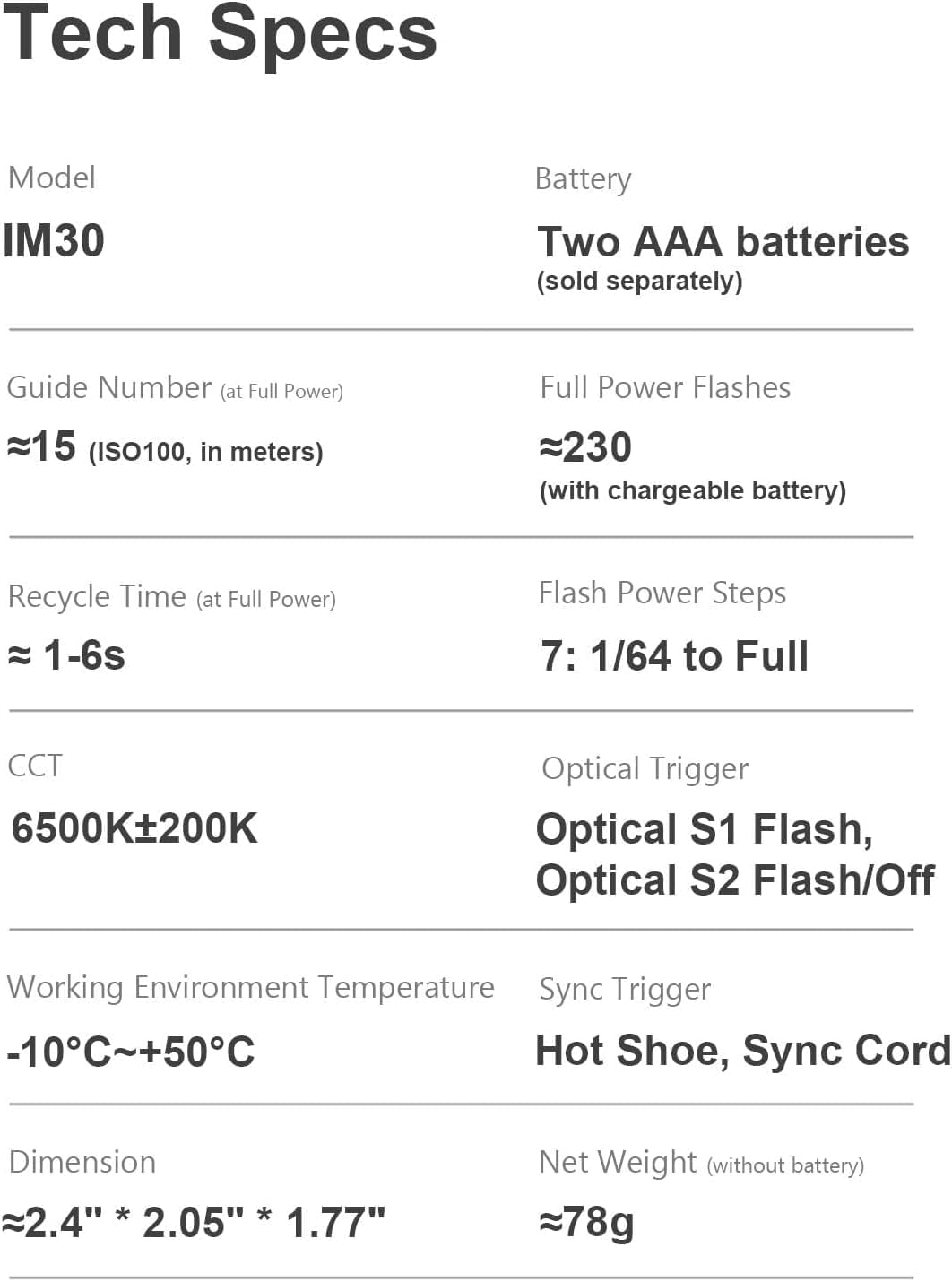Click the ≈78g net weight value
The height and width of the screenshot is (1282, 952).
[x=586, y=1221]
